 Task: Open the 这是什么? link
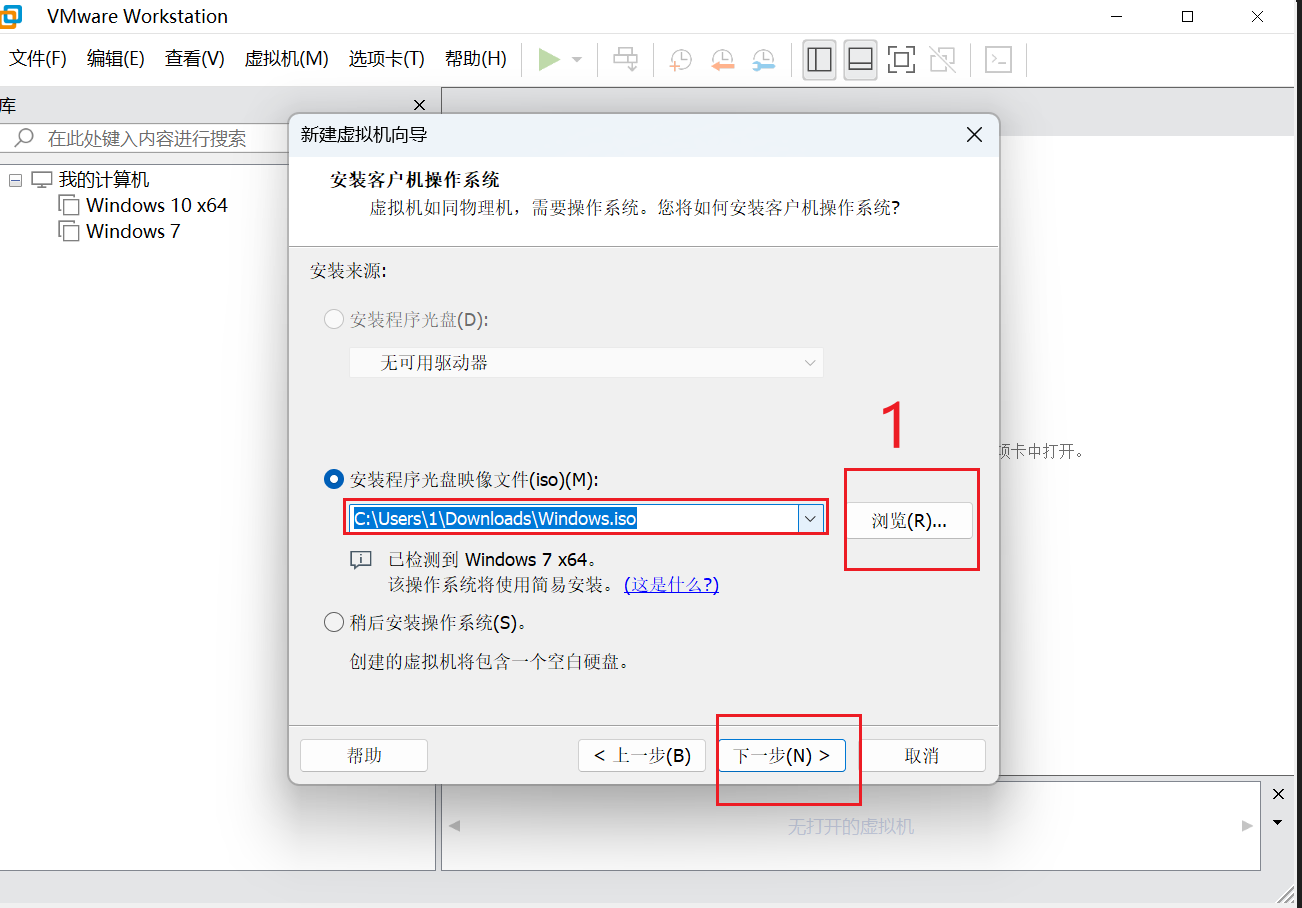click(671, 585)
